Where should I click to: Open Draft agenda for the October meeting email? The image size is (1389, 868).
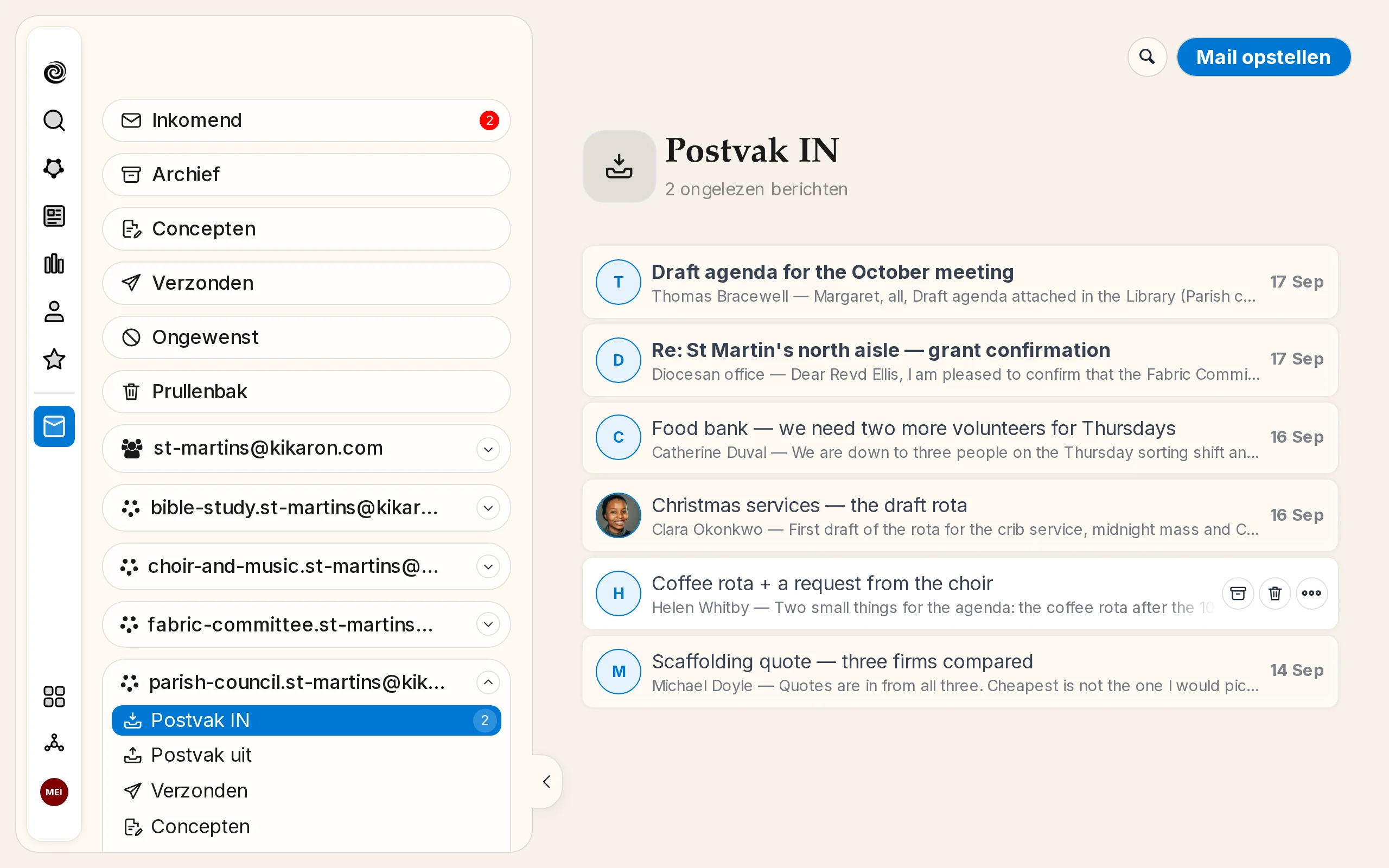click(960, 282)
